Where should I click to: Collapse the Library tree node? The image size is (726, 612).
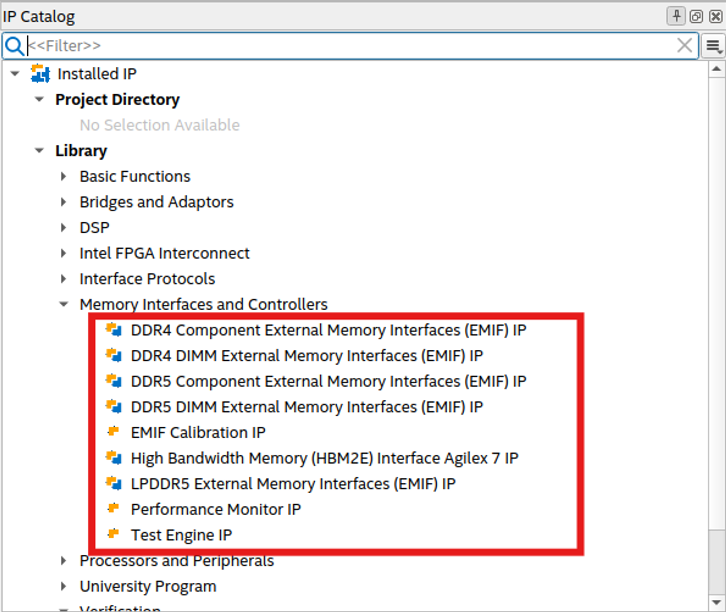(39, 150)
